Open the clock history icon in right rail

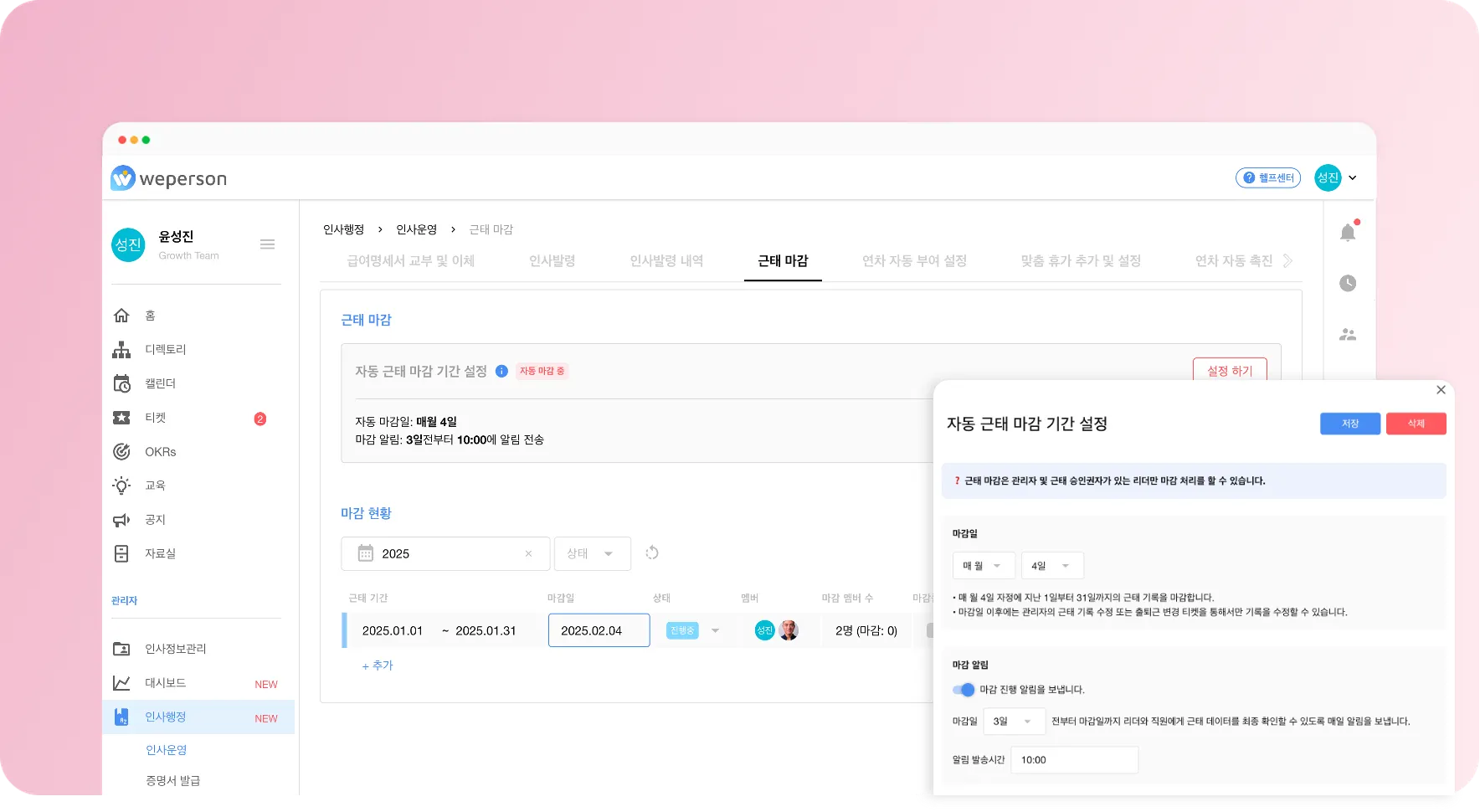pos(1348,283)
